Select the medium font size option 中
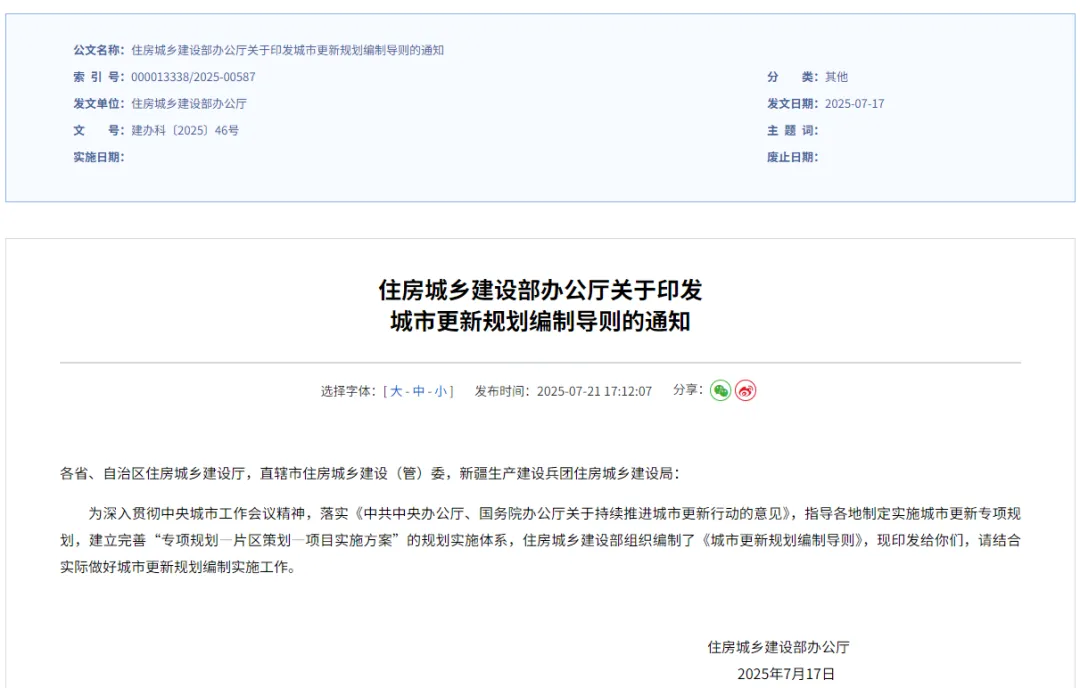This screenshot has height=688, width=1080. click(420, 391)
